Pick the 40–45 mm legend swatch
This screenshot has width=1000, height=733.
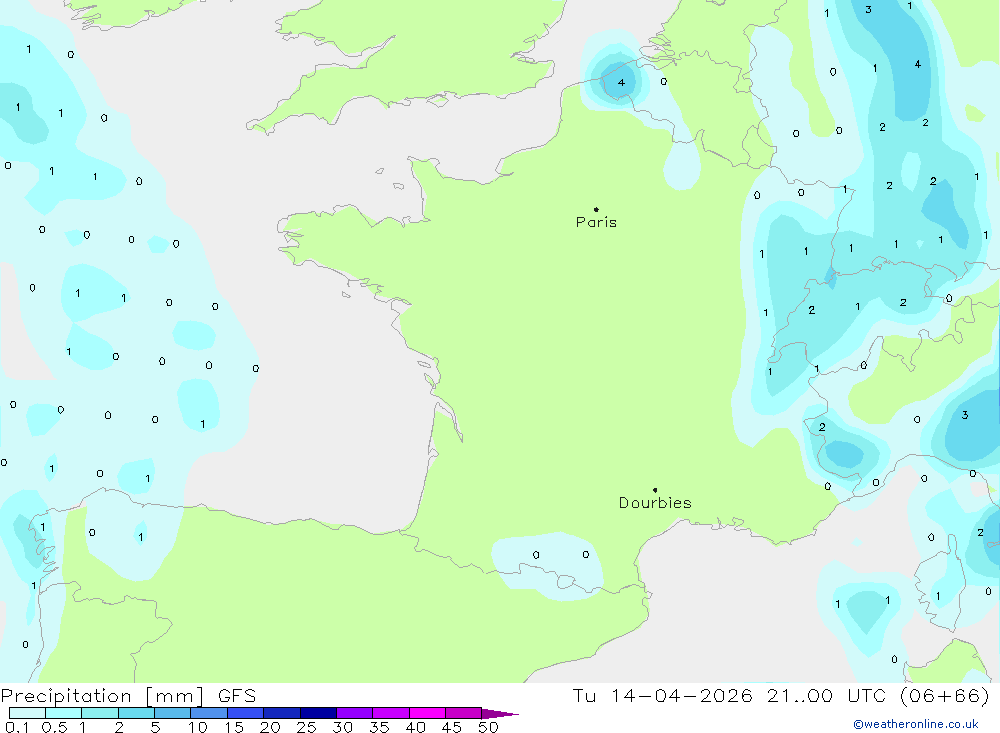point(427,713)
